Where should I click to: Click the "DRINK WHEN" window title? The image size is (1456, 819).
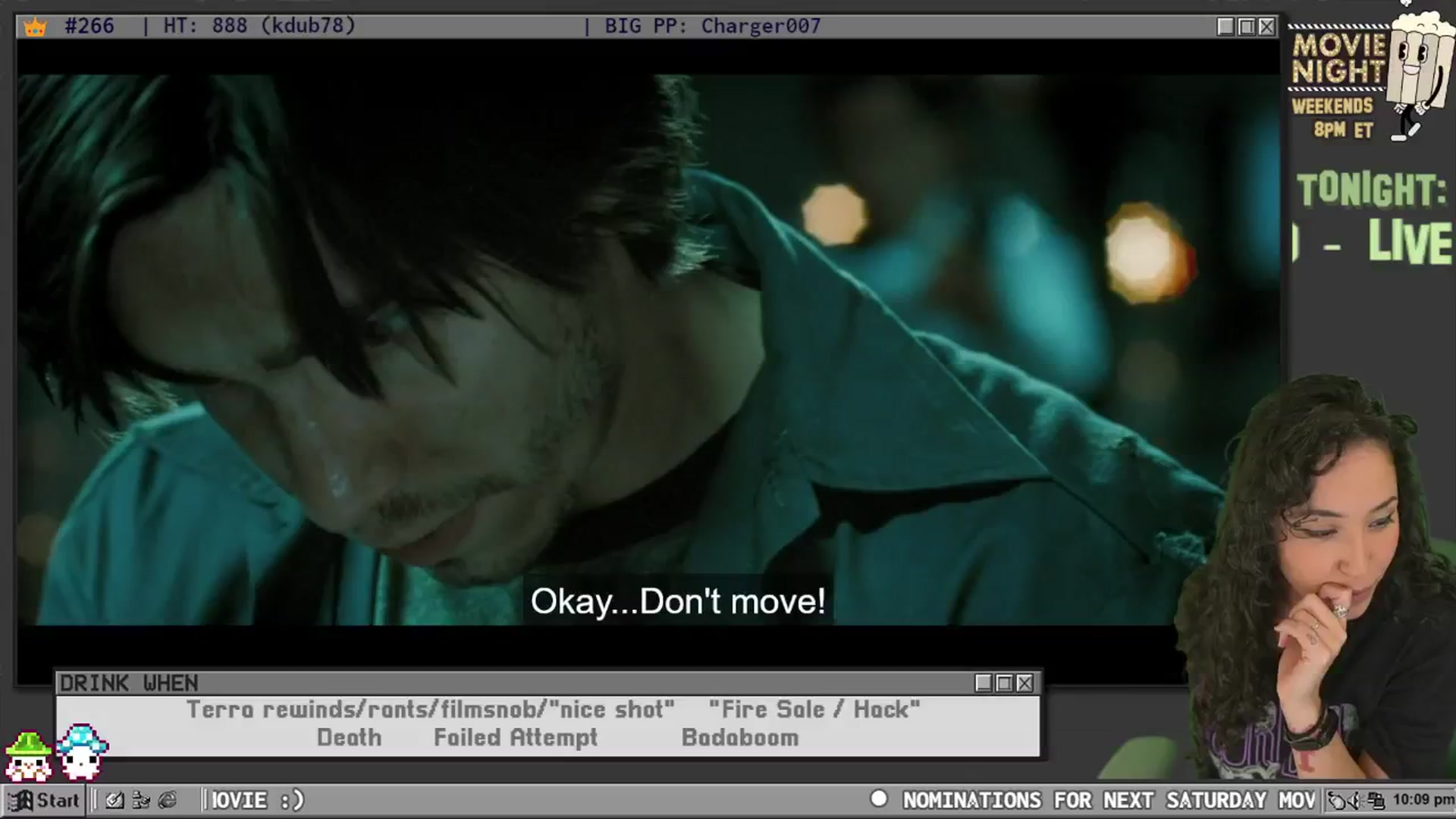coord(129,683)
